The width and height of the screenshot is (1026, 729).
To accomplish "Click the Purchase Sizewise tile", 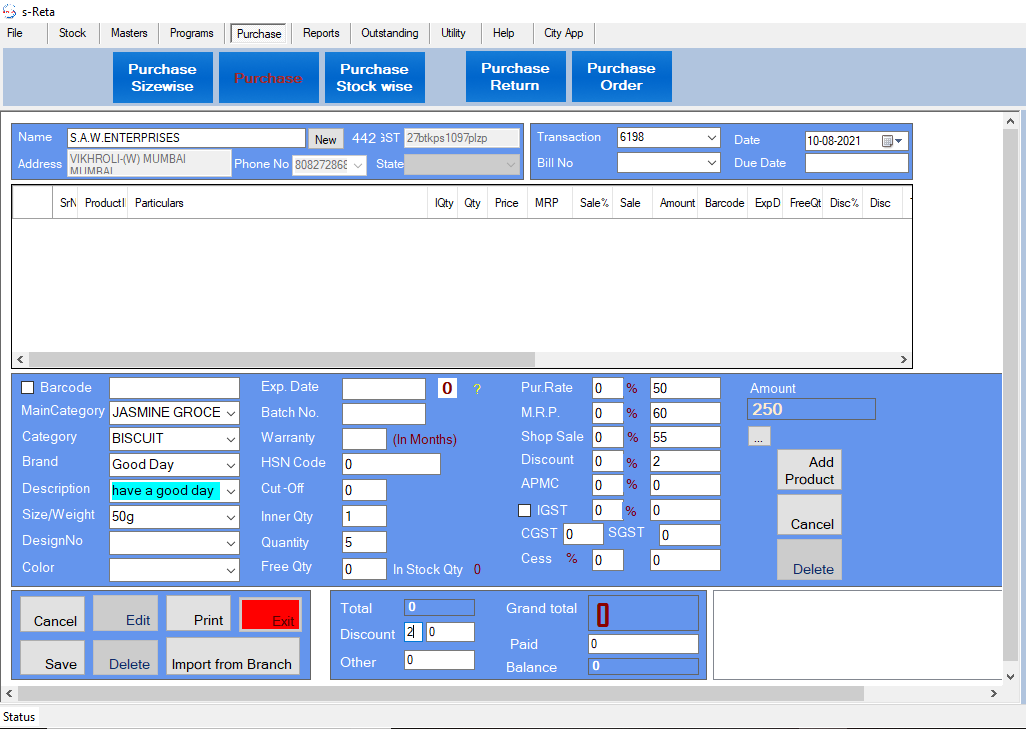I will pyautogui.click(x=162, y=77).
